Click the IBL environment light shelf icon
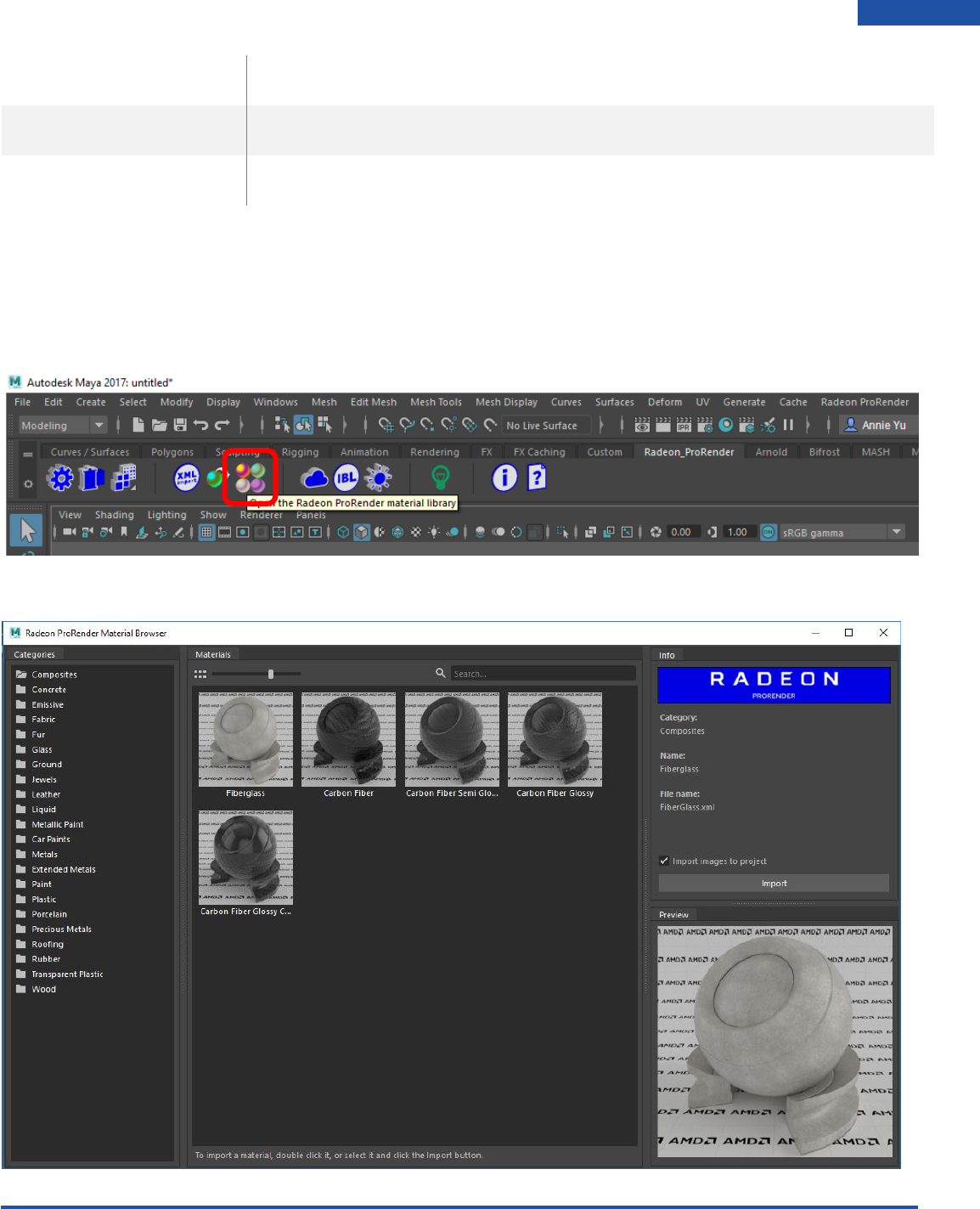This screenshot has height=1209, width=980. point(346,478)
